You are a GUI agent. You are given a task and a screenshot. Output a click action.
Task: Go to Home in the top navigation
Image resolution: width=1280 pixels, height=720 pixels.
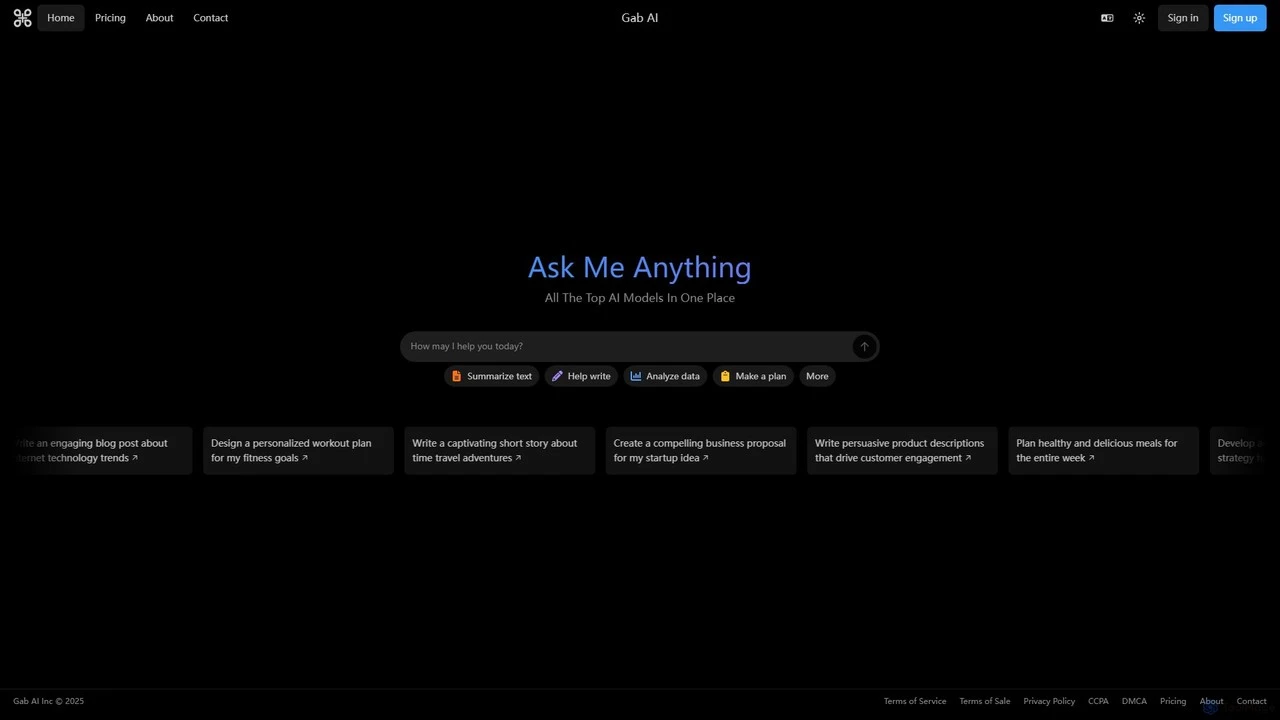(61, 18)
